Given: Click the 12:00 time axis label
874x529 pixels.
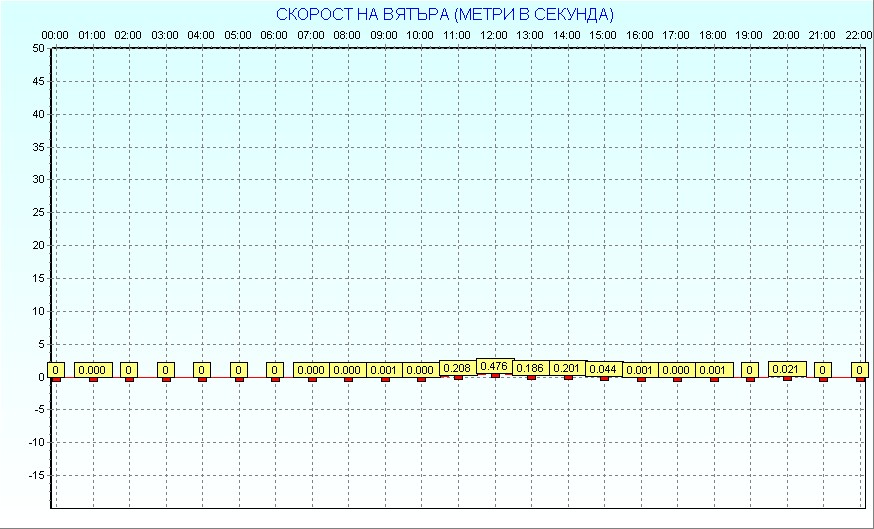Looking at the screenshot, I should point(493,35).
